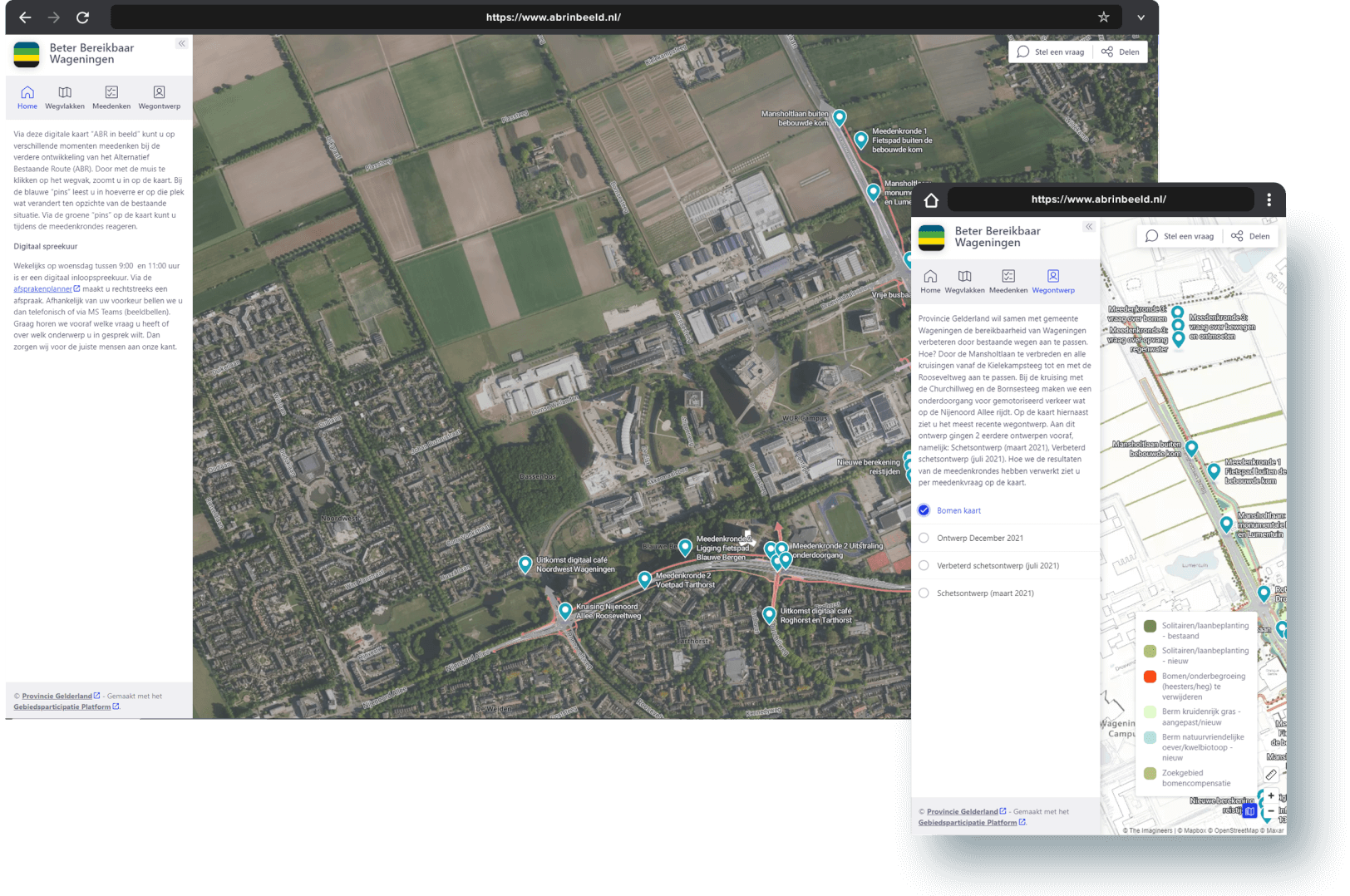Select the Ontwerp December 2021 radio option
Screen dimensions: 1350x896
(x=924, y=538)
